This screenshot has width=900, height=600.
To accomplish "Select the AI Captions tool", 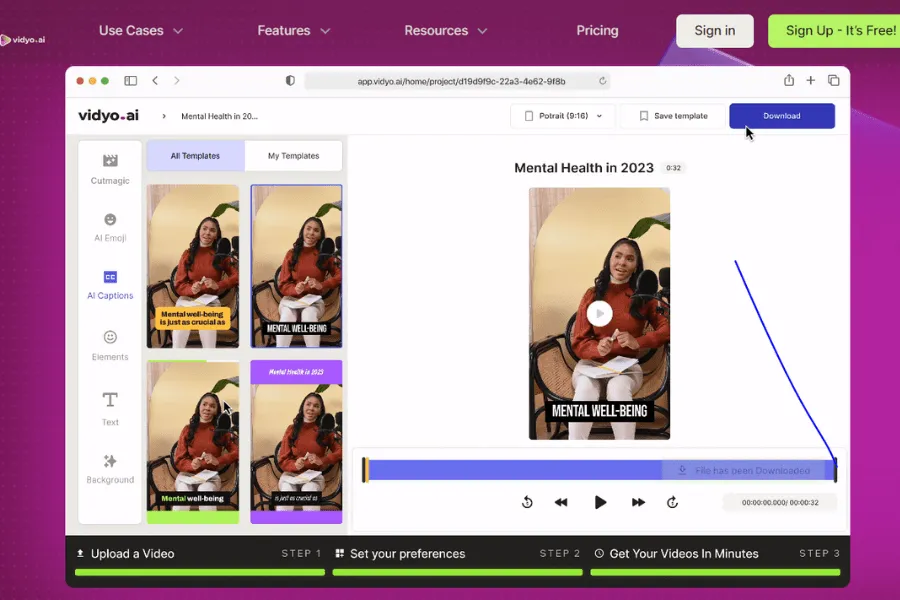I will click(x=110, y=285).
